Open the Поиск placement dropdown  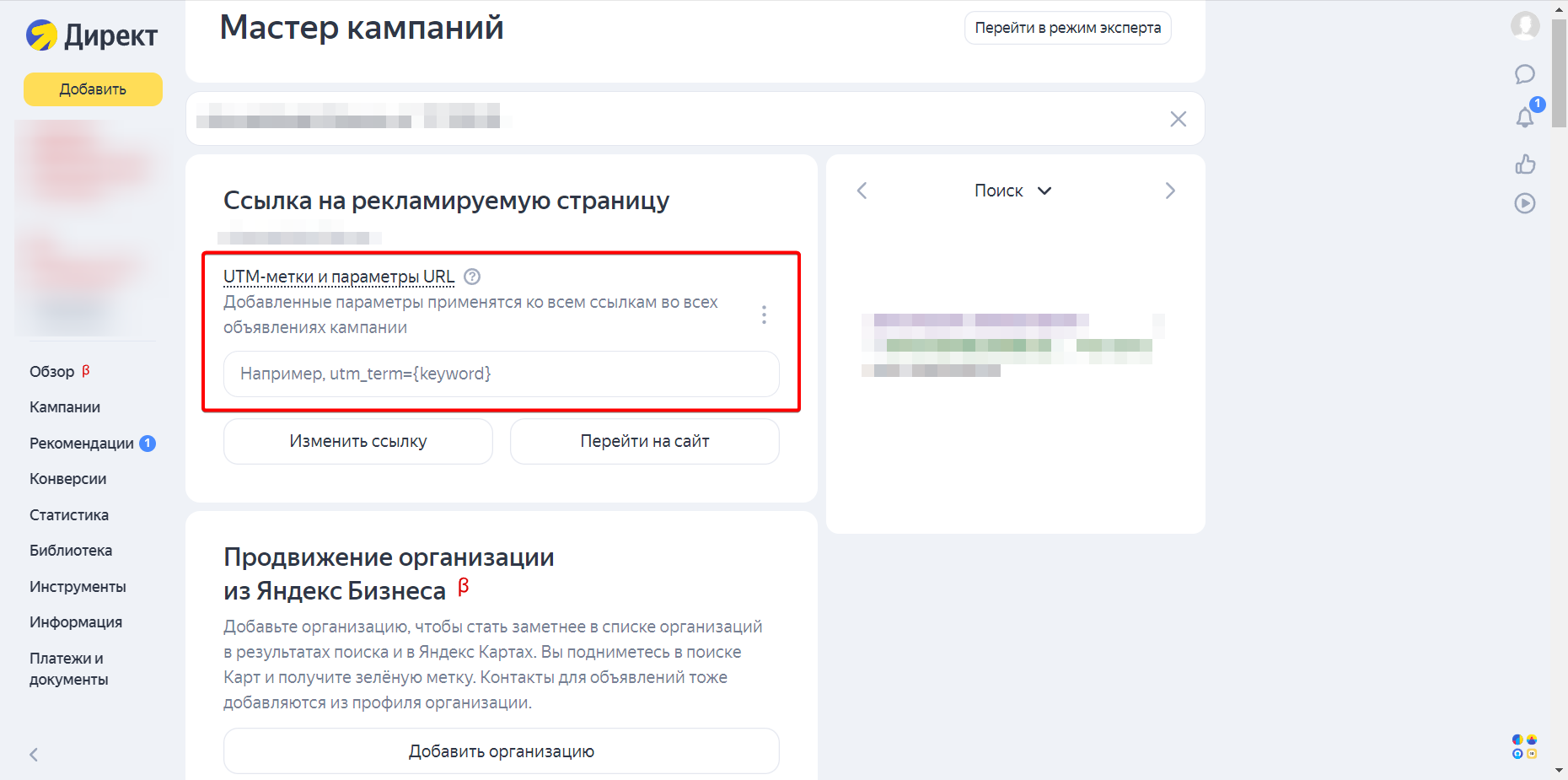coord(1013,190)
